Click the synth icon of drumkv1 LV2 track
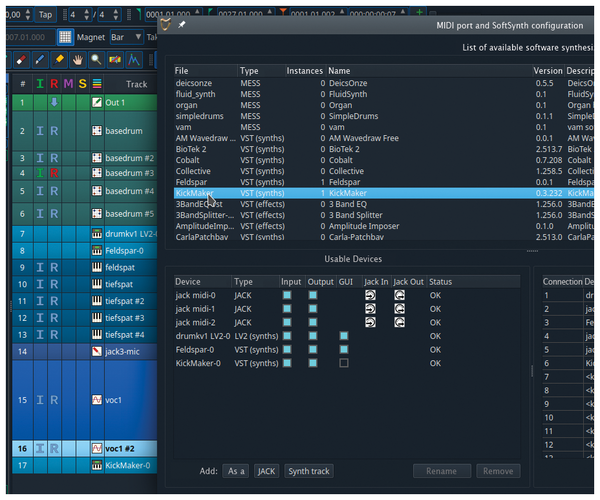 (x=97, y=233)
